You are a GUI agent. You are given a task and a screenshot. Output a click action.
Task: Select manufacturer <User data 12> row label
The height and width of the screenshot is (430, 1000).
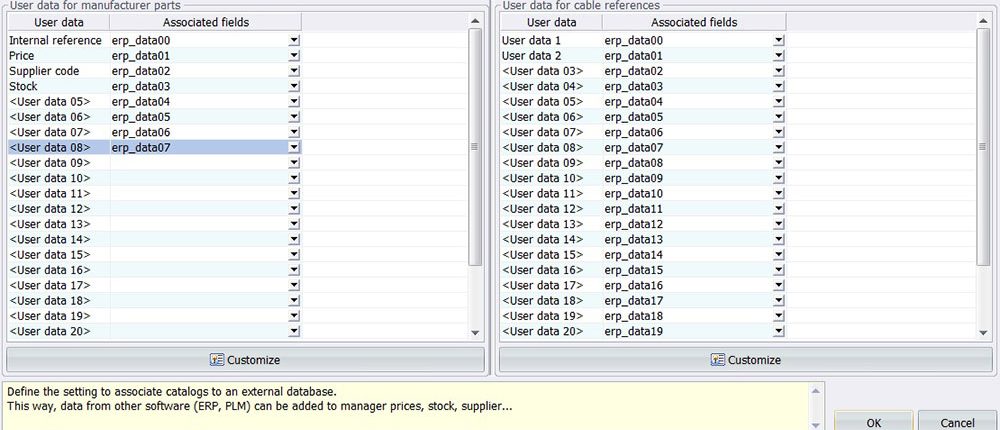click(50, 209)
